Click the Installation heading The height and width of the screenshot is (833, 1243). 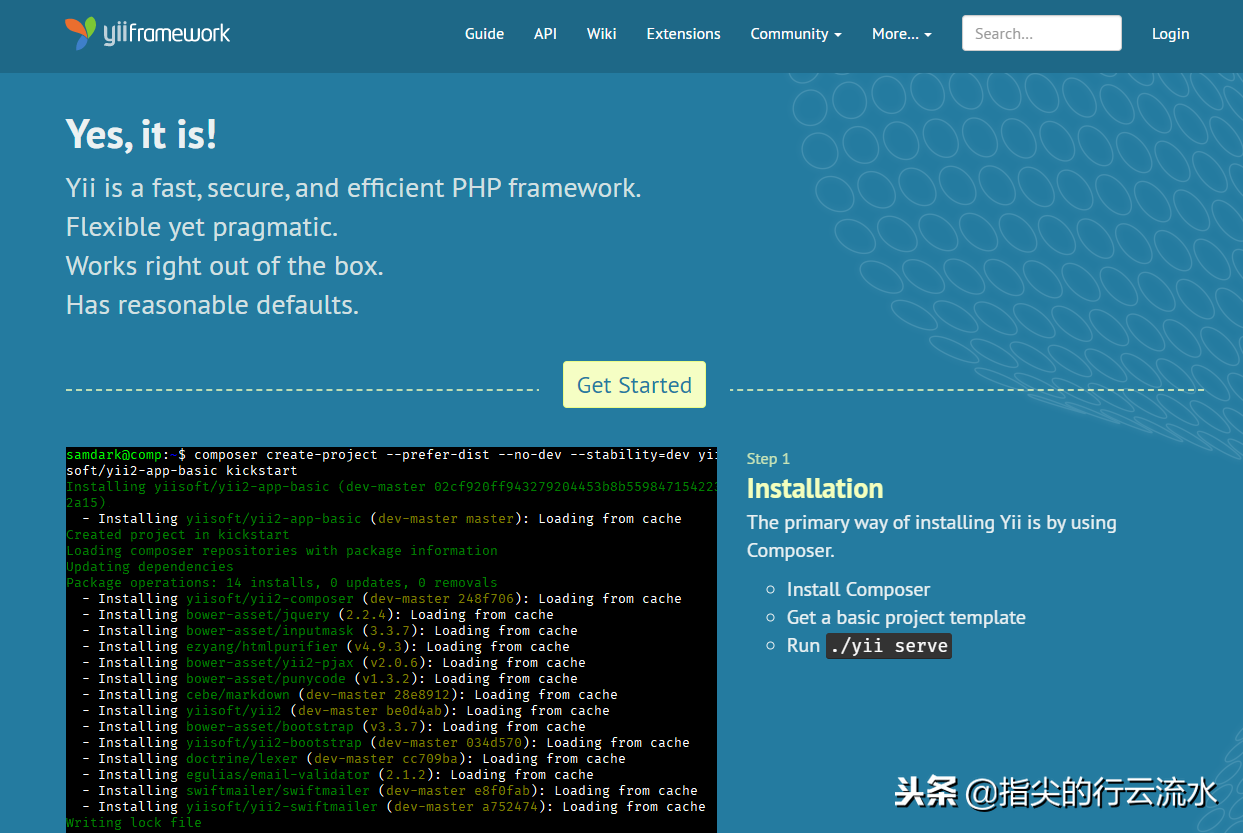click(x=815, y=488)
